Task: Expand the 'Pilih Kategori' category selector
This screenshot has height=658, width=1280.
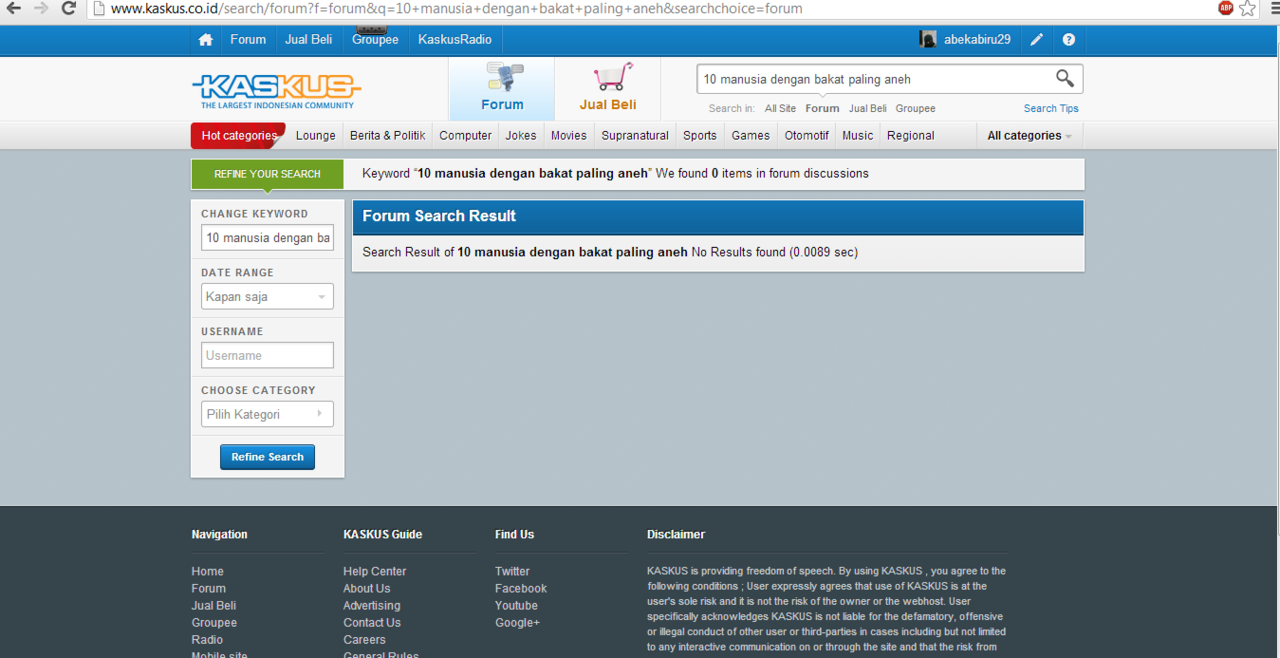Action: pyautogui.click(x=267, y=414)
